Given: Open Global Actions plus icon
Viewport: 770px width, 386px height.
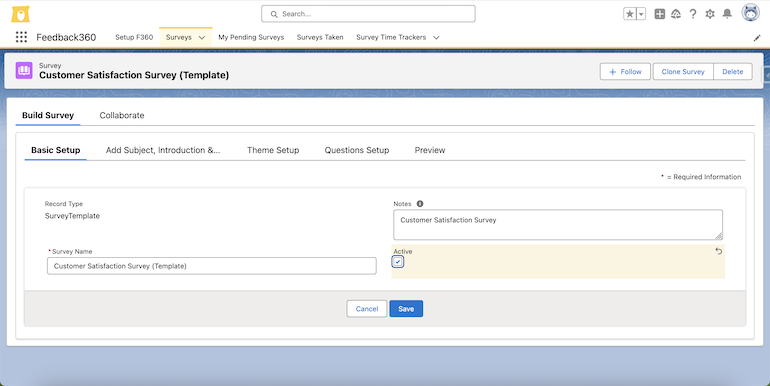Looking at the screenshot, I should [660, 14].
